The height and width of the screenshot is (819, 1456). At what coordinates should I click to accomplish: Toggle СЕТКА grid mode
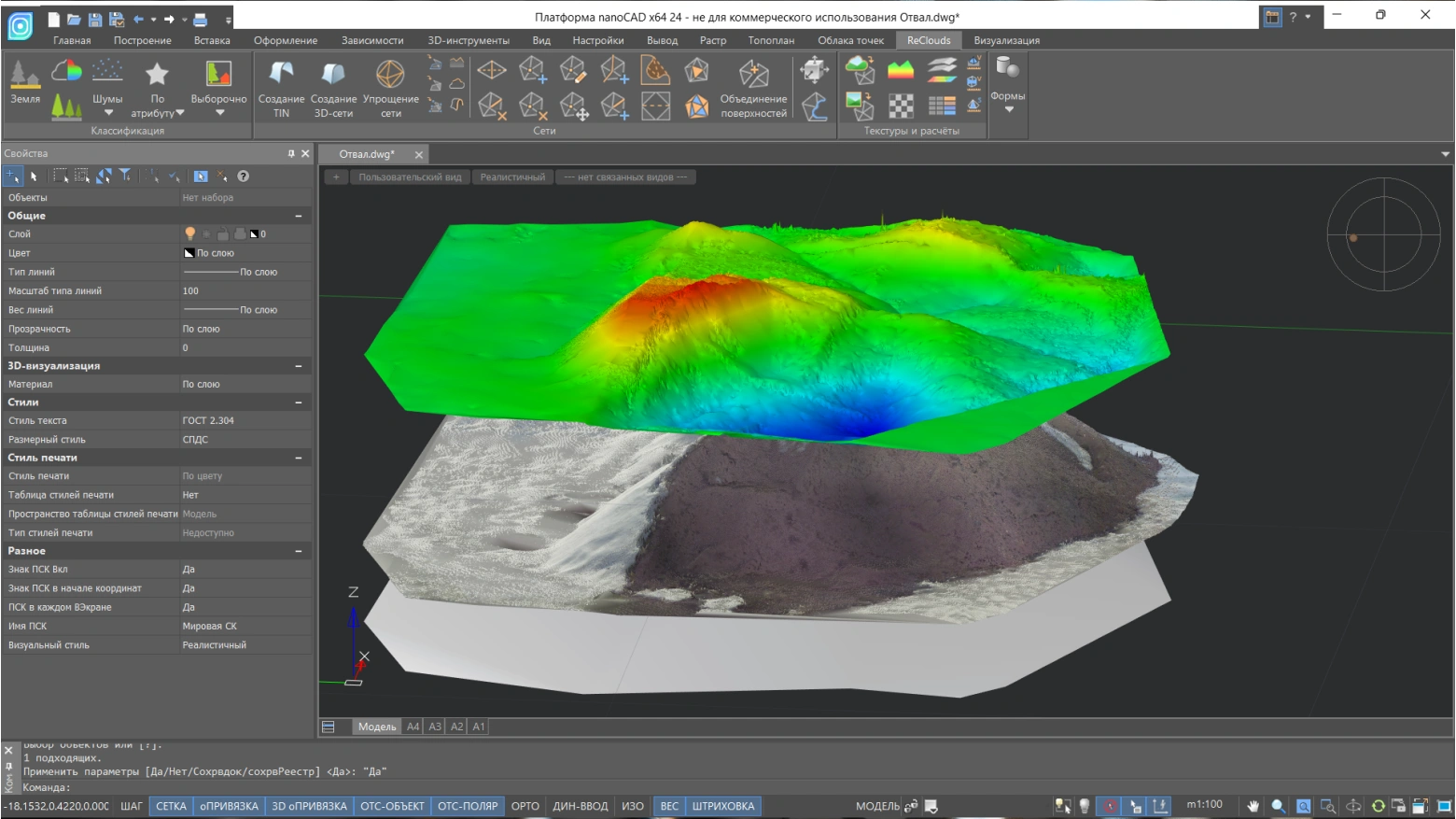pos(171,806)
